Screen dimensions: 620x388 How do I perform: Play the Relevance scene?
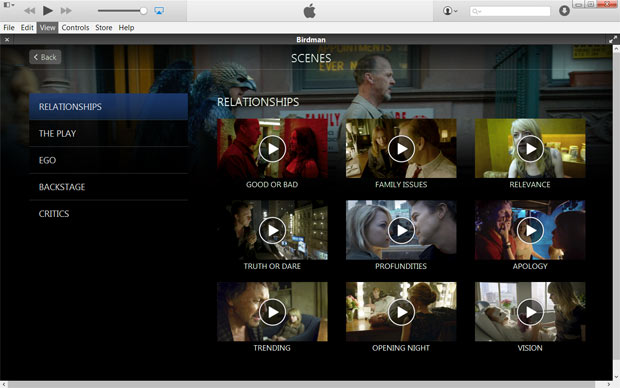530,149
